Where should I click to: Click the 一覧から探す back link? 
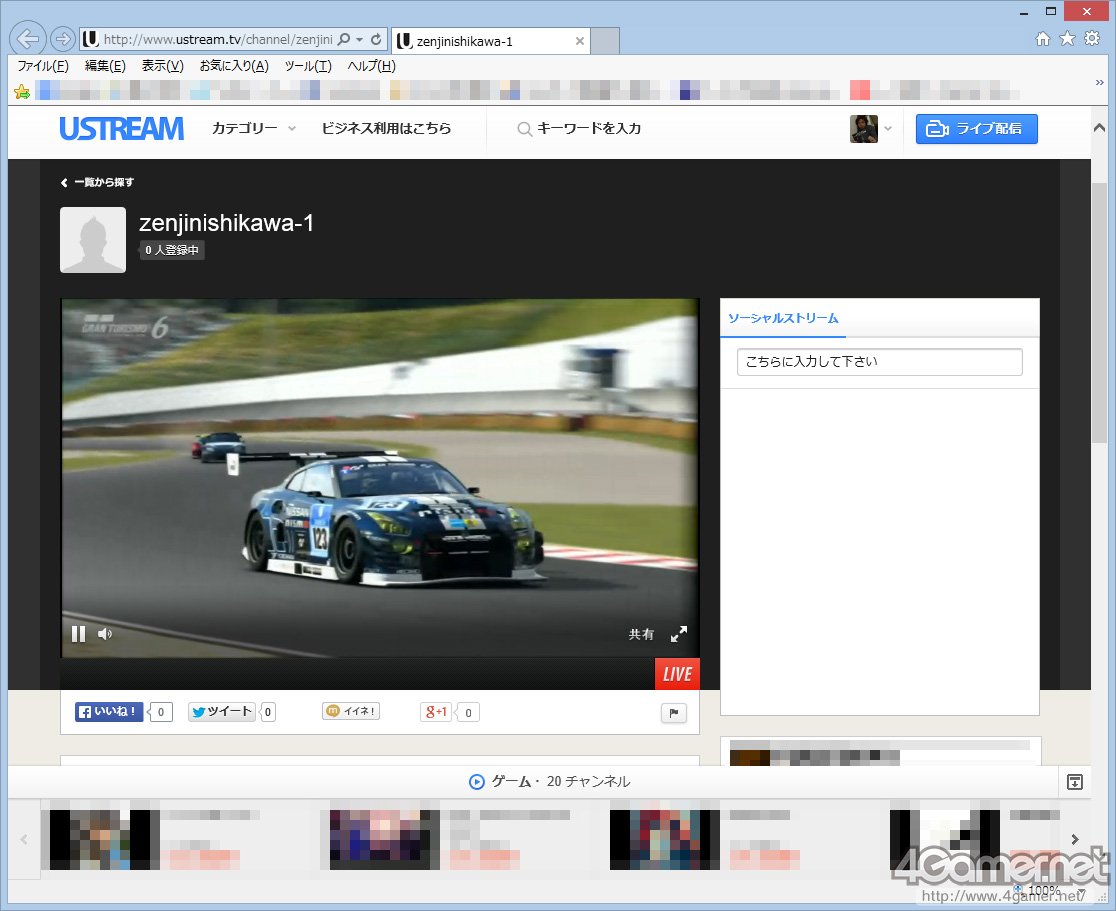click(98, 183)
